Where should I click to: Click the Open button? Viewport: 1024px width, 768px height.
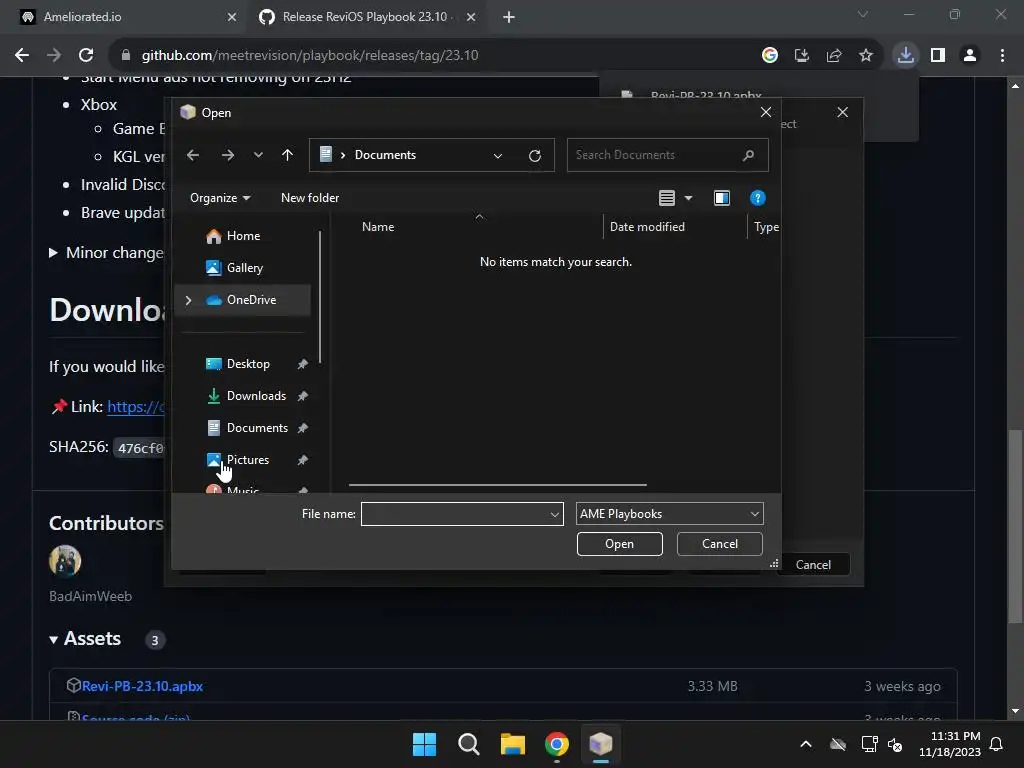619,544
